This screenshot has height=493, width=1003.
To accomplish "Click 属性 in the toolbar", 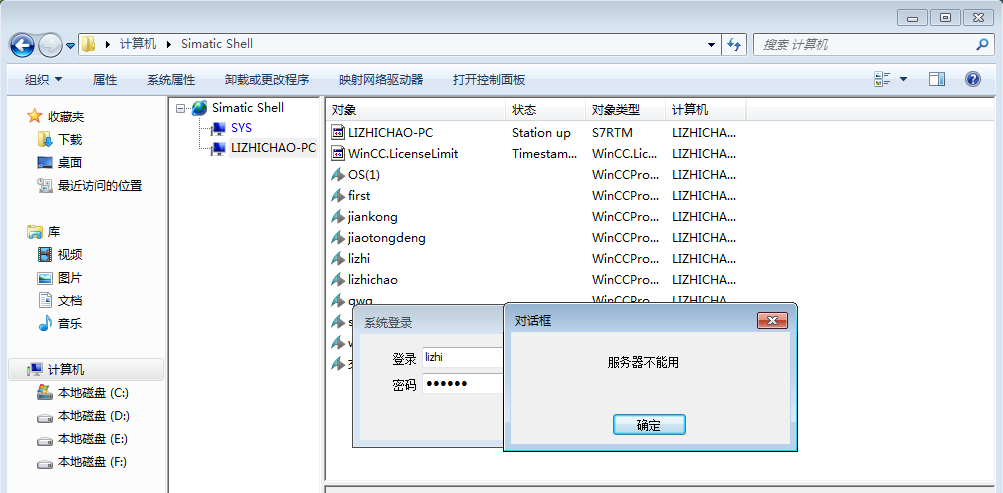I will point(105,79).
